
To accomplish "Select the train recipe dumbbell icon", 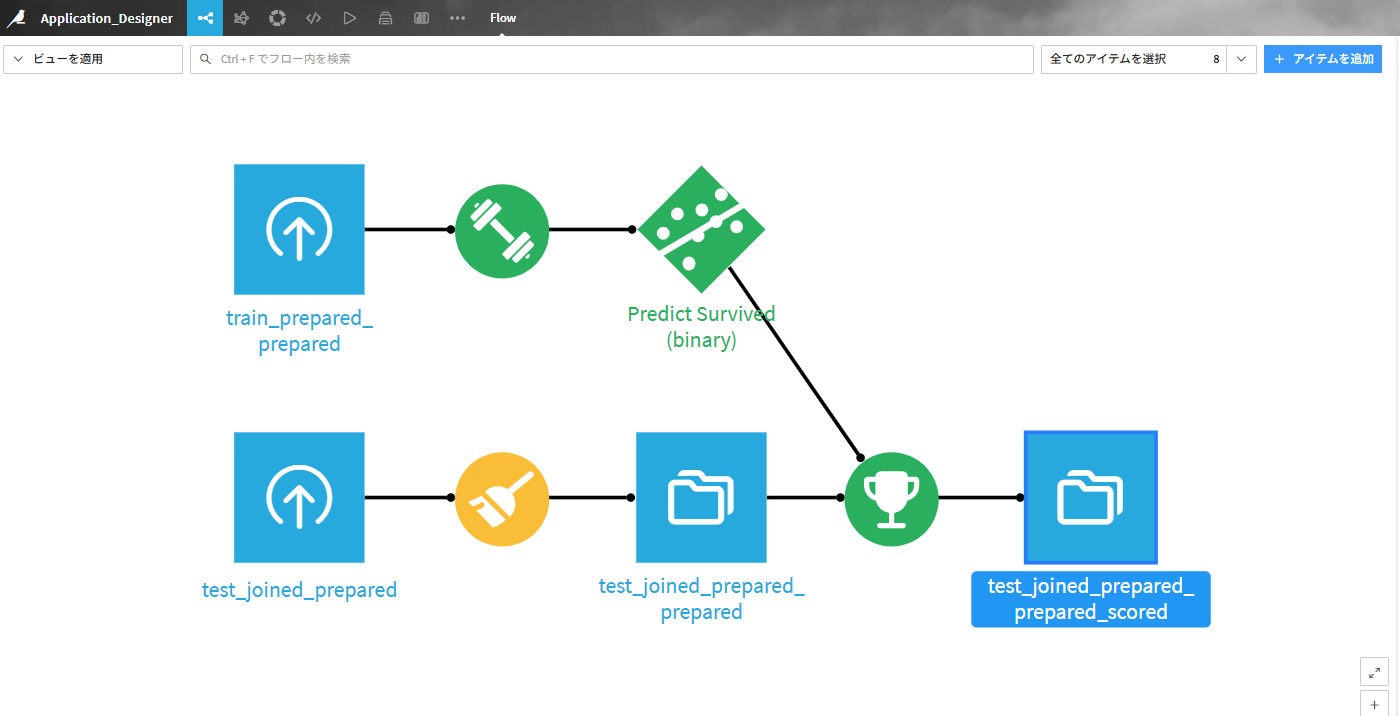I will pyautogui.click(x=501, y=230).
